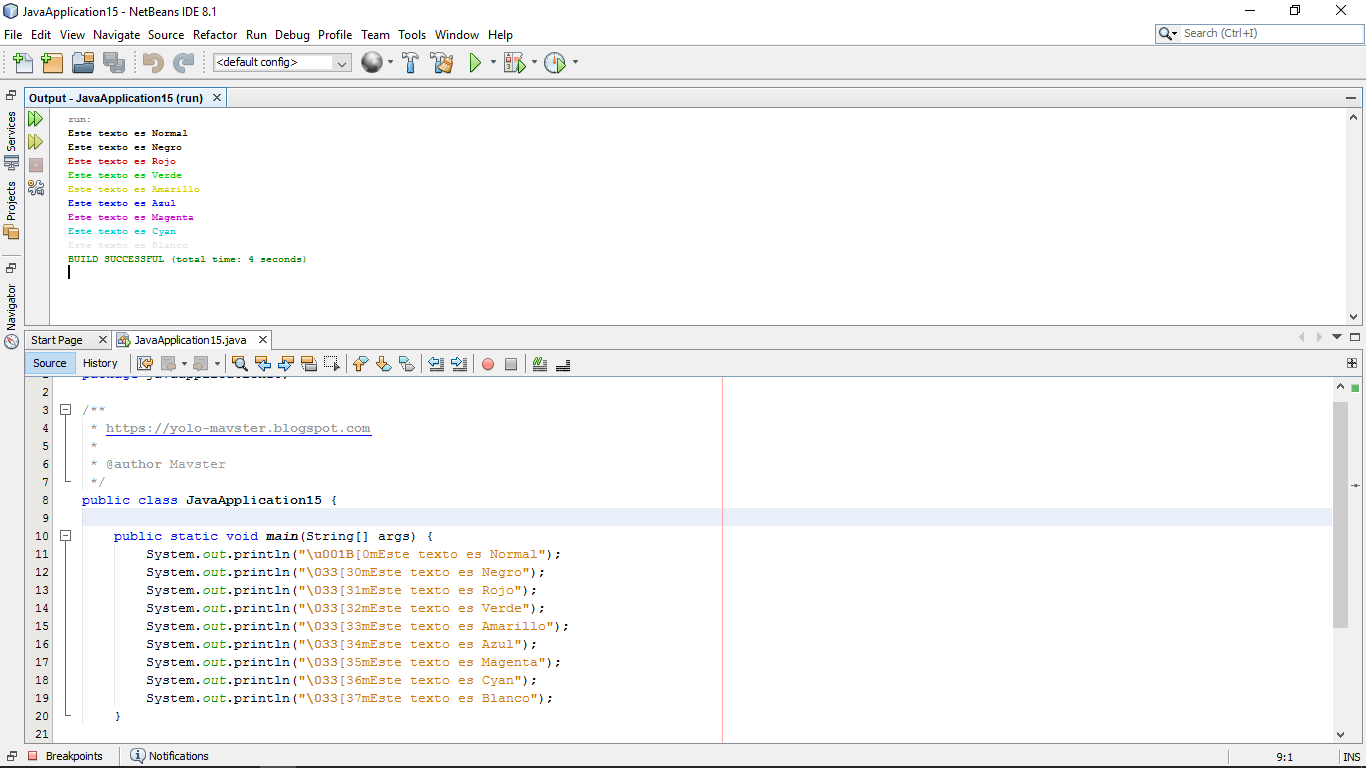
Task: Click inside the Search Ctrl+I field
Action: tap(1260, 32)
